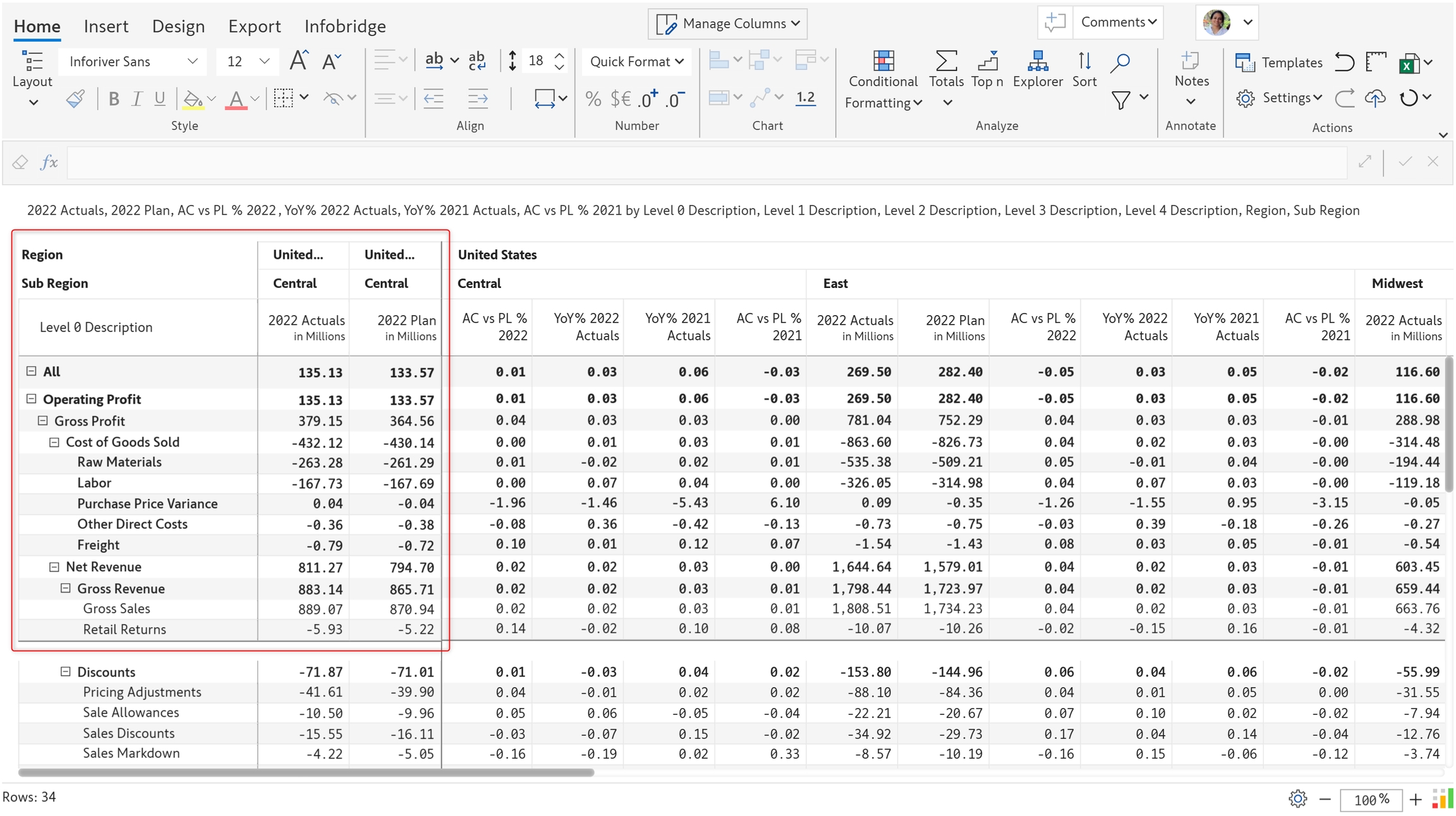Viewport: 1456px width, 816px height.
Task: Toggle italic text formatting
Action: pos(136,99)
